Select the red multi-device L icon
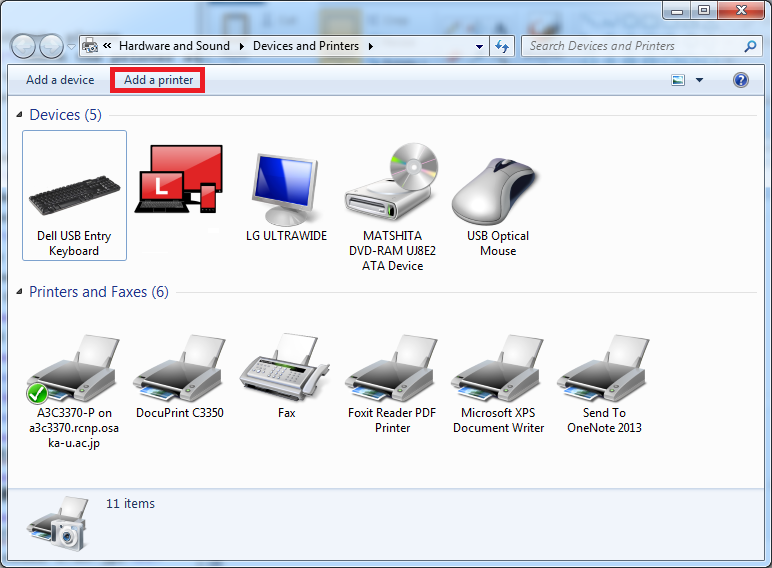 click(179, 179)
